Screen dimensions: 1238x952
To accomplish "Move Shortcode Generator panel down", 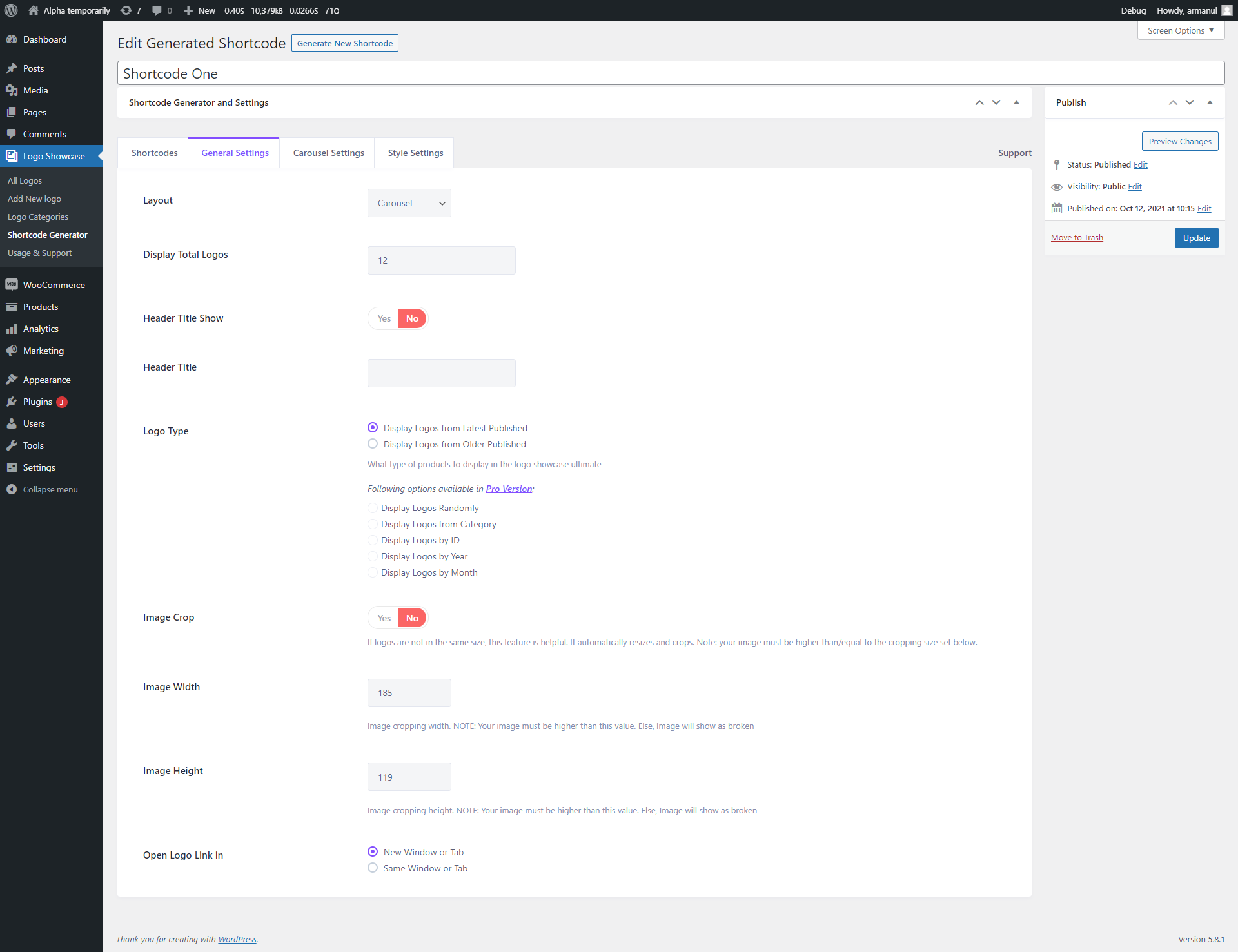I will coord(996,102).
